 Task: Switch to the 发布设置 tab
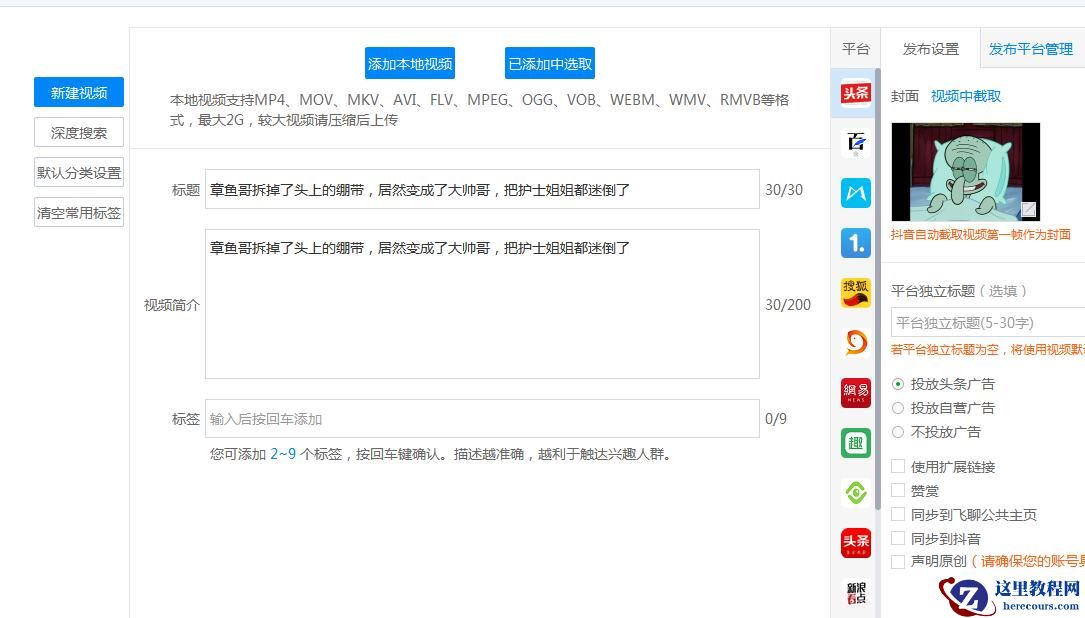click(931, 49)
